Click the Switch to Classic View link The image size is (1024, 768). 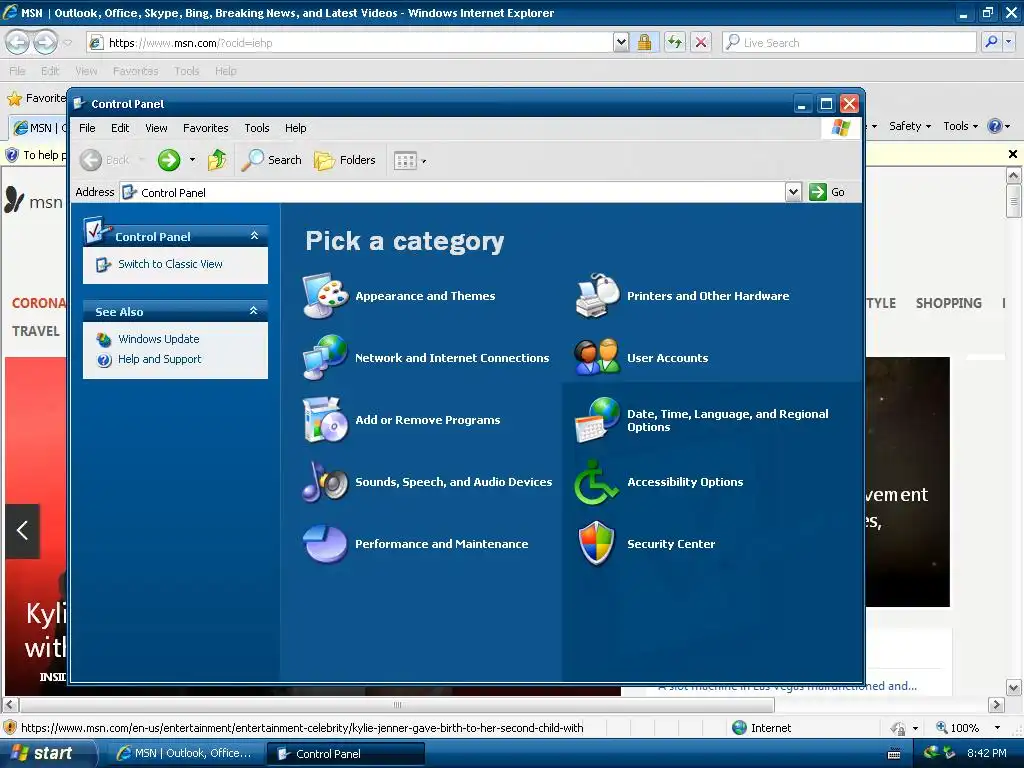tap(170, 264)
